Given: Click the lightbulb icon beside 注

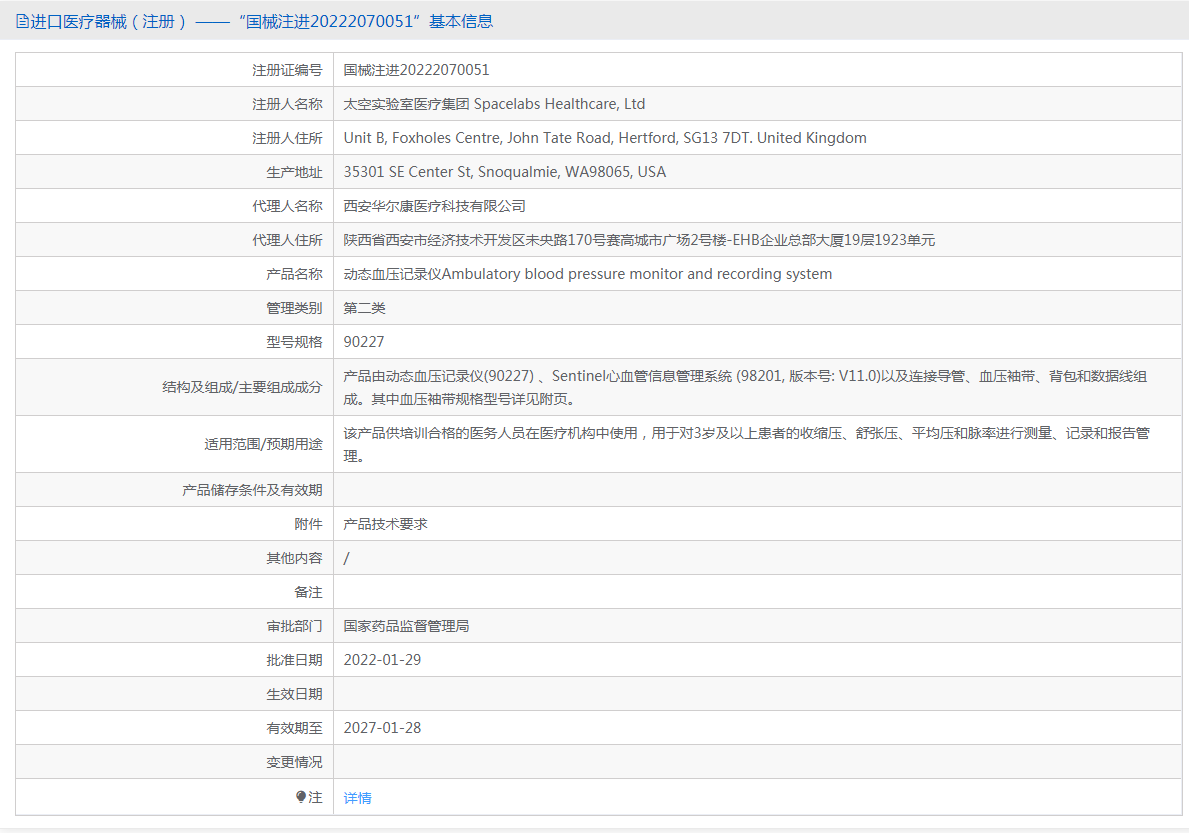Looking at the screenshot, I should click(300, 797).
